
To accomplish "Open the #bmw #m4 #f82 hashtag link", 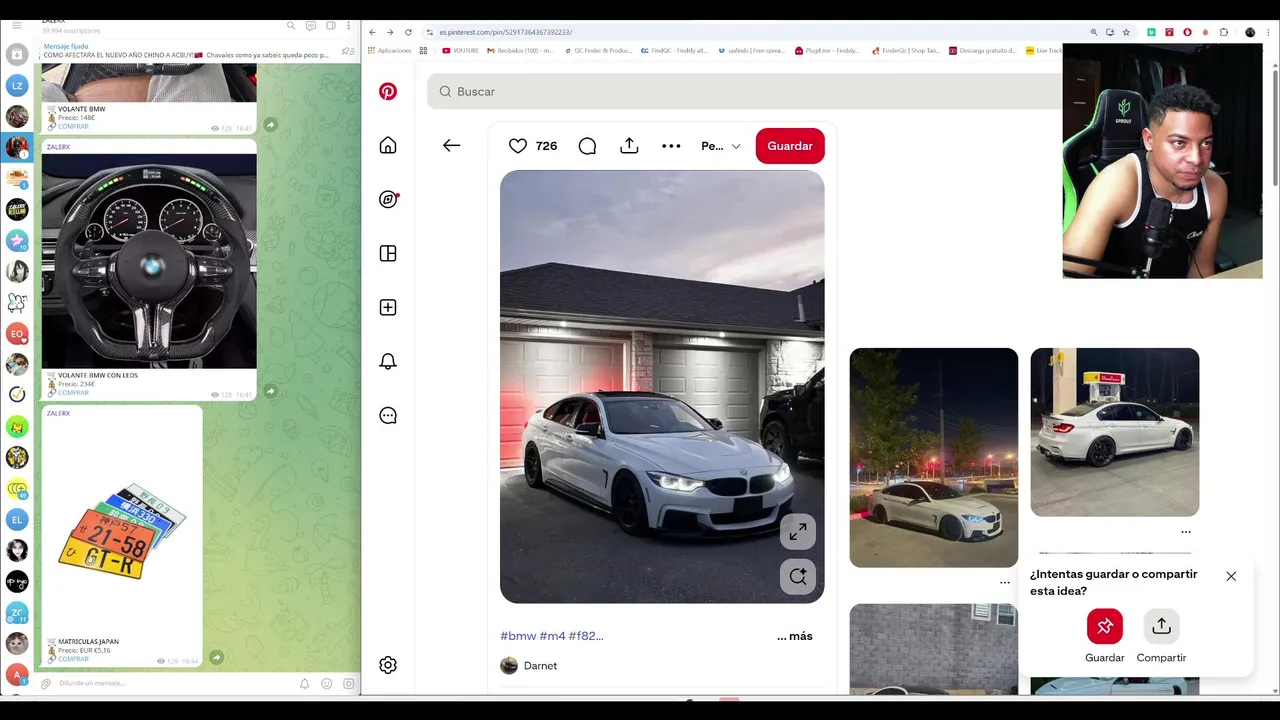I will click(552, 636).
